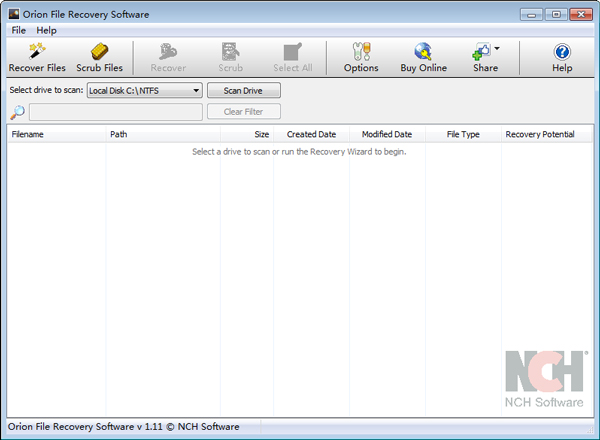Image resolution: width=600 pixels, height=440 pixels.
Task: Sort by Recovery Potential column header
Action: pyautogui.click(x=547, y=134)
